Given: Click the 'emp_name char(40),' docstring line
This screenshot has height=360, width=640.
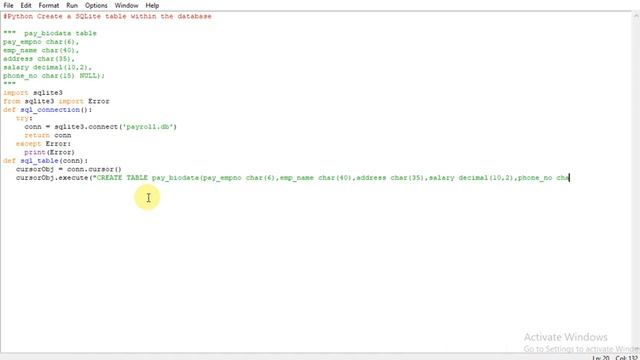Looking at the screenshot, I should click(x=41, y=50).
